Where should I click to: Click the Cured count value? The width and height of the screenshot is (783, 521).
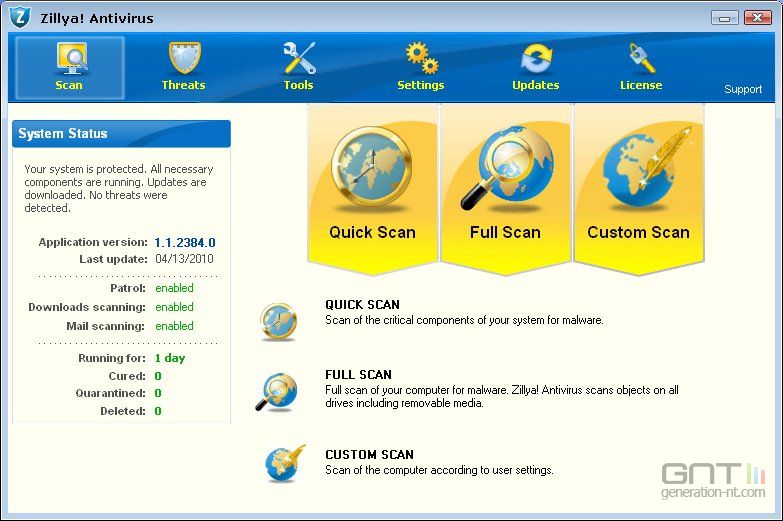[158, 376]
